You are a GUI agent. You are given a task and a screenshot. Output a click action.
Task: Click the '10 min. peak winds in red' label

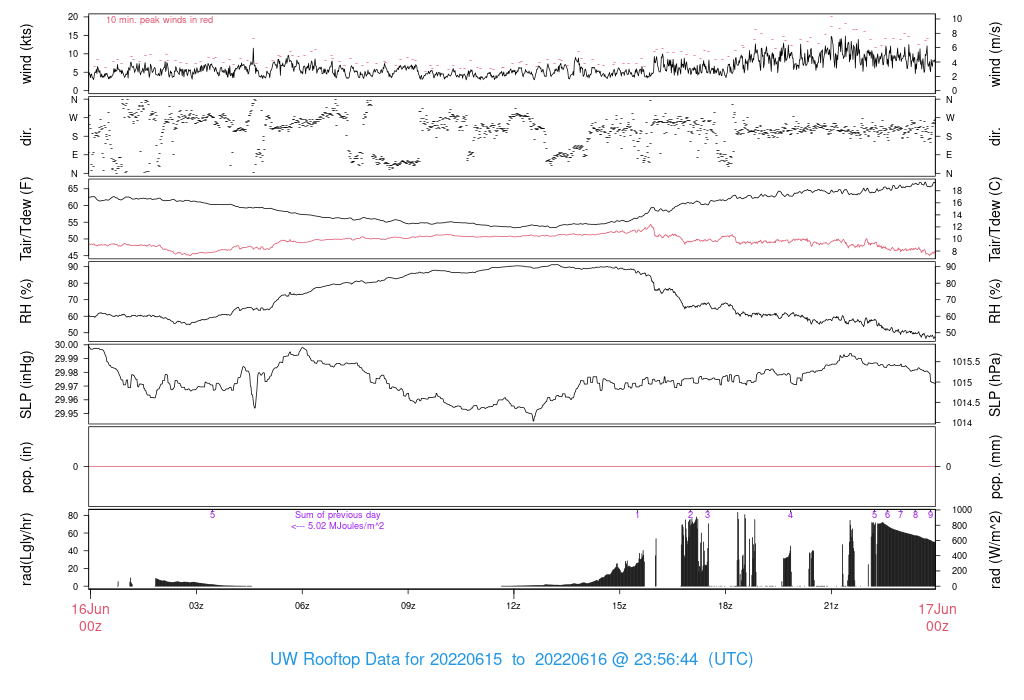click(159, 20)
